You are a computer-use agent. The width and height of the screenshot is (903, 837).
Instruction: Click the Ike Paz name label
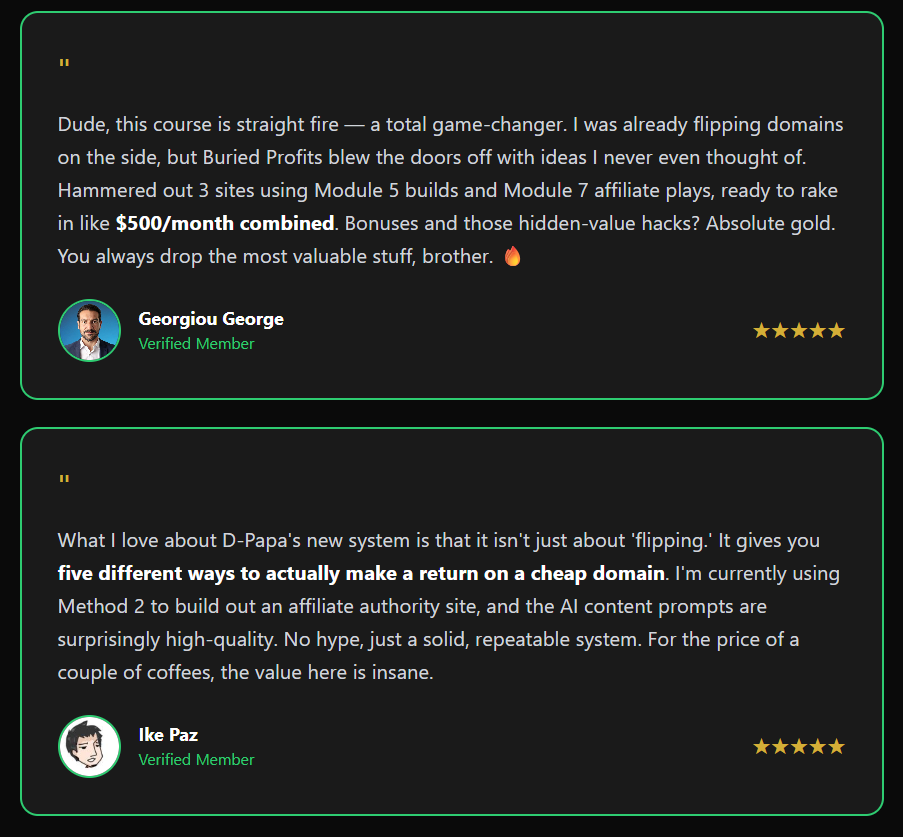tap(168, 735)
